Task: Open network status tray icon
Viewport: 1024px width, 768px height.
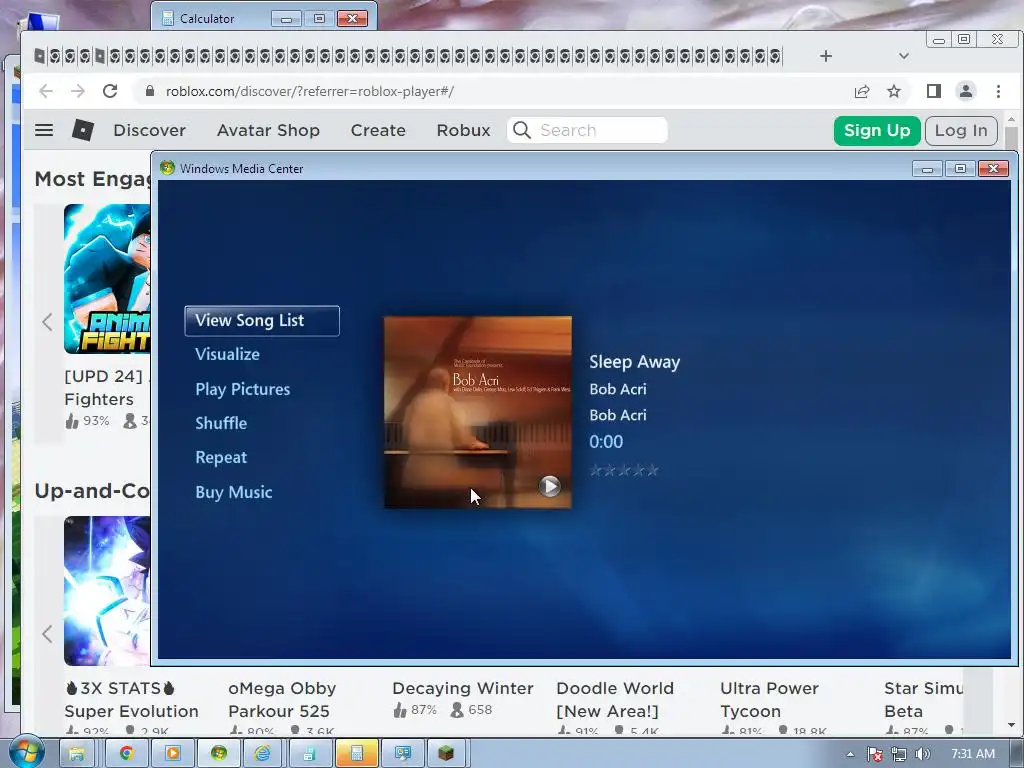Action: point(899,754)
